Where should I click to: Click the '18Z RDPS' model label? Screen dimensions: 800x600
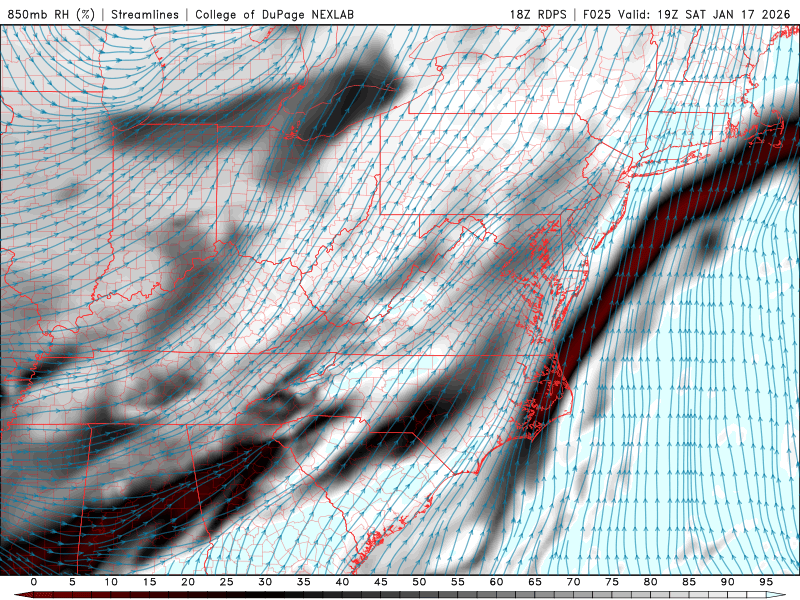point(538,14)
